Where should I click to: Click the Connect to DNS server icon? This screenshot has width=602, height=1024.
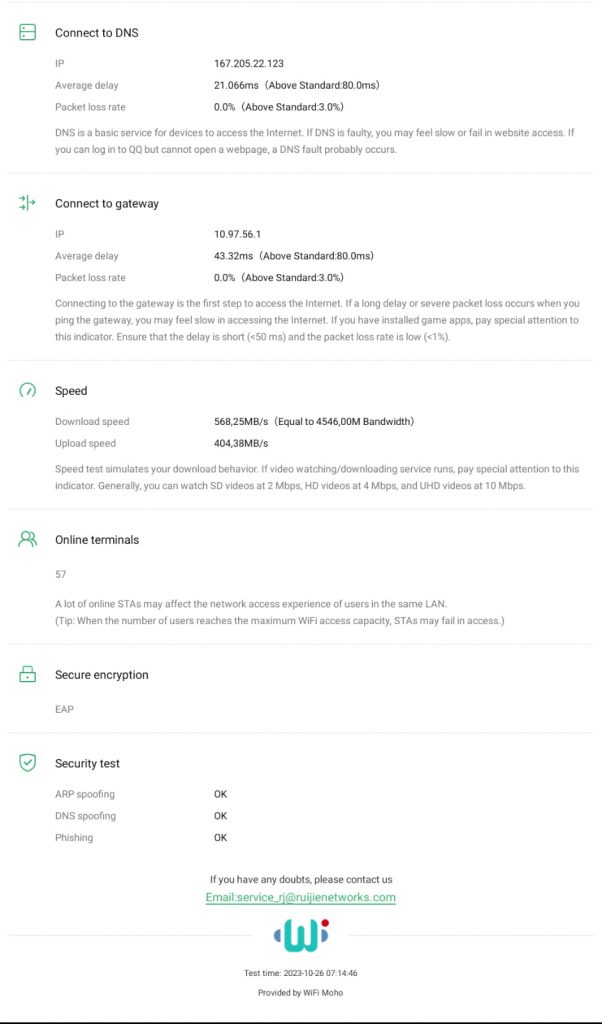pos(27,33)
